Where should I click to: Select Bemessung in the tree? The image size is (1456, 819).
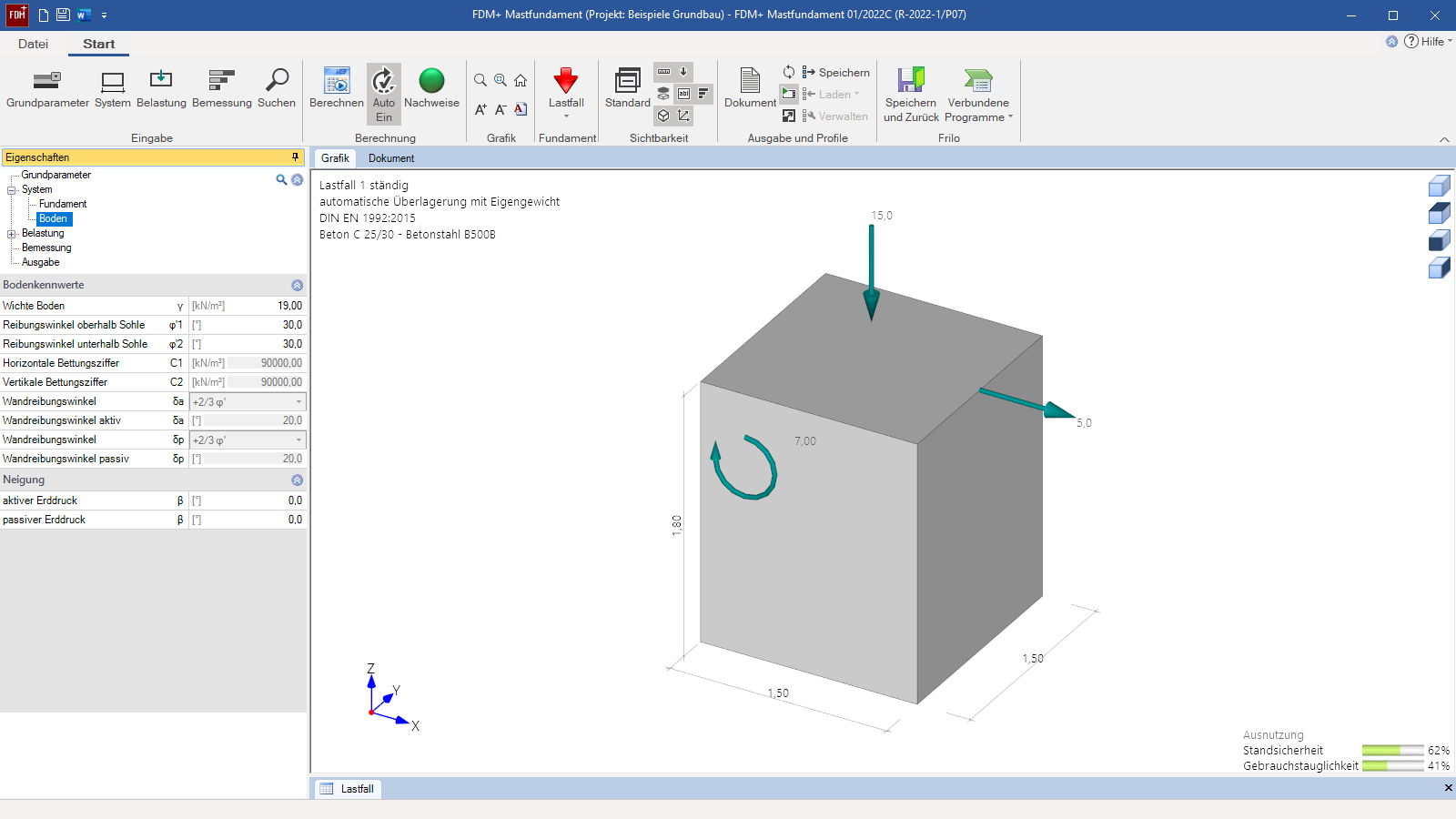coord(46,248)
